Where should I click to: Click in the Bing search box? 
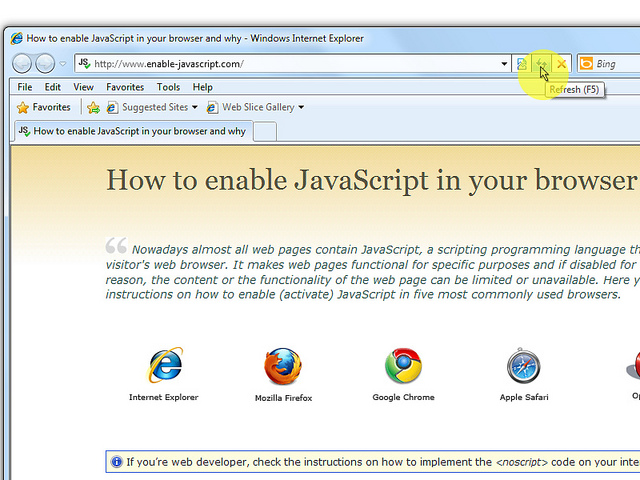click(x=615, y=64)
